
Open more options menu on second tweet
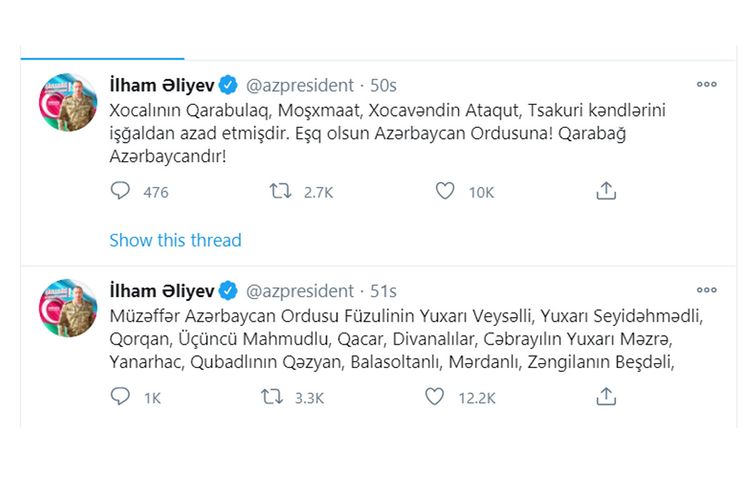click(x=707, y=291)
